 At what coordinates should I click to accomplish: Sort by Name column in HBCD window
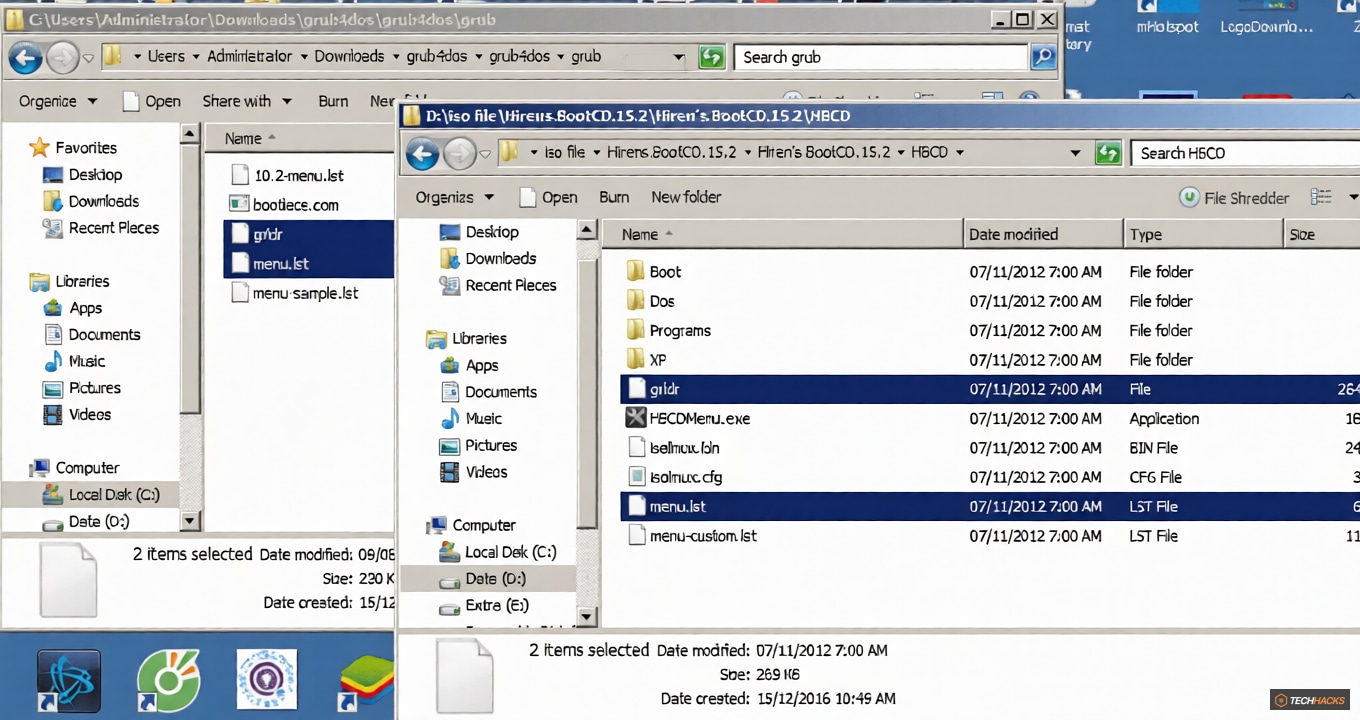click(x=783, y=235)
